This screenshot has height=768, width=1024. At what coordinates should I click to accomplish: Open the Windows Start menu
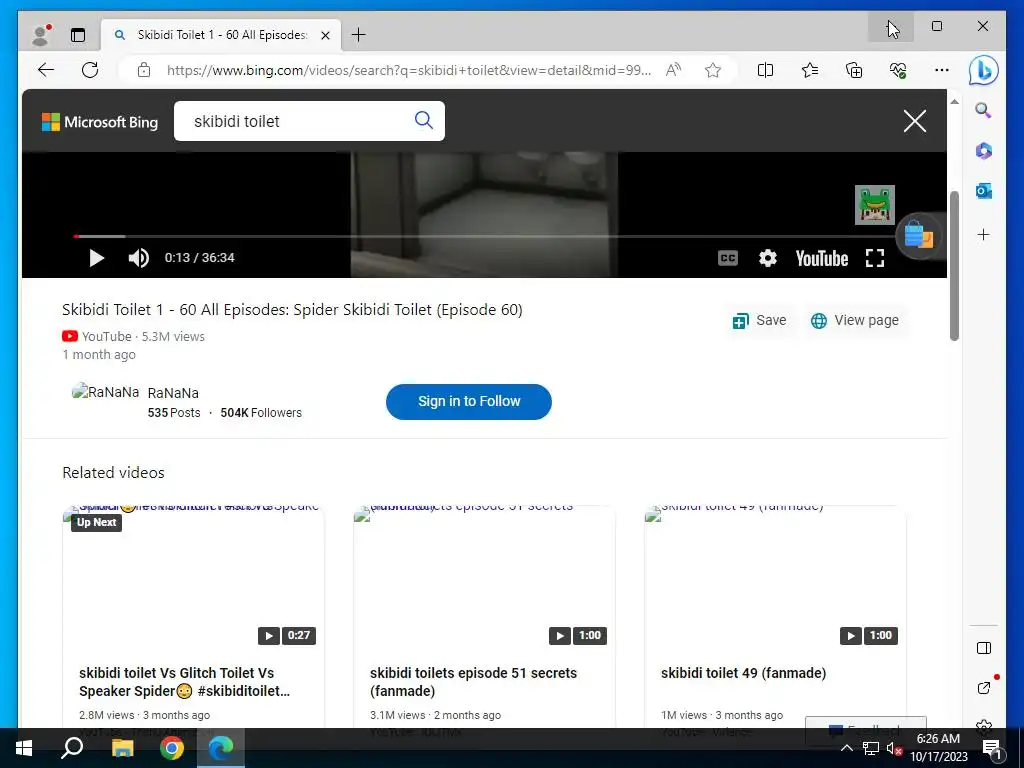(24, 748)
